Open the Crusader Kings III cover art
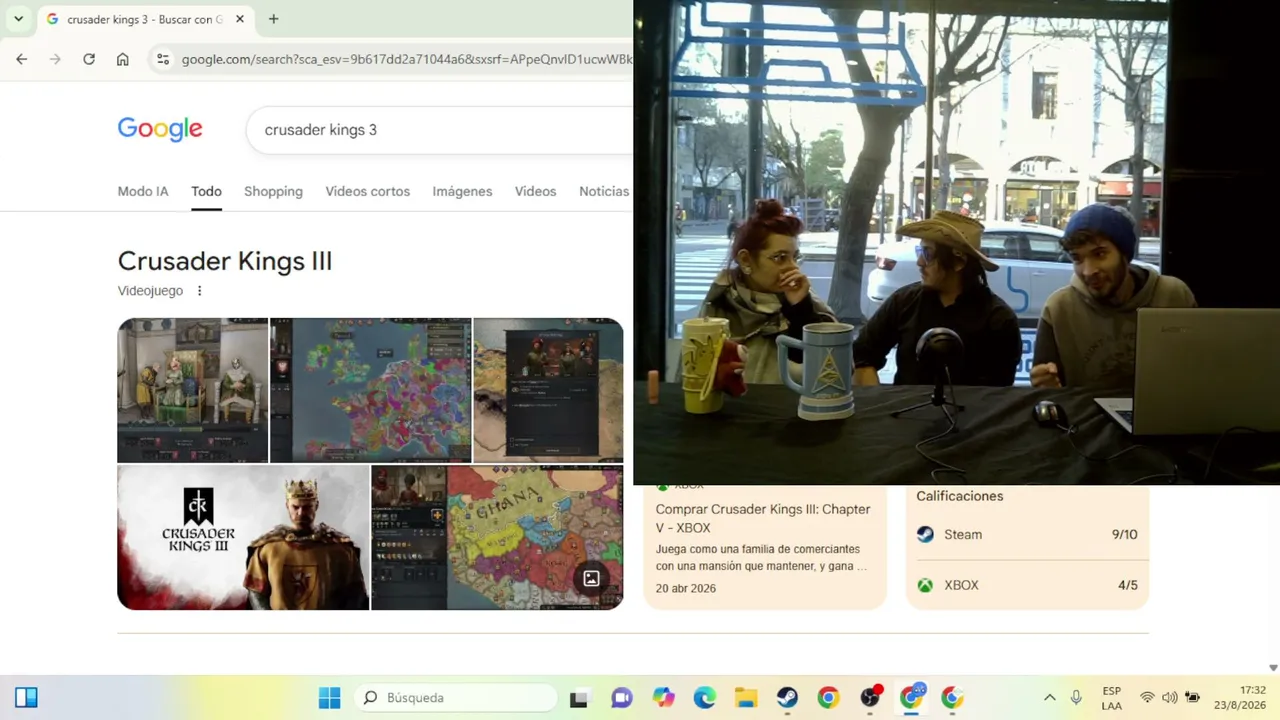 click(x=243, y=537)
